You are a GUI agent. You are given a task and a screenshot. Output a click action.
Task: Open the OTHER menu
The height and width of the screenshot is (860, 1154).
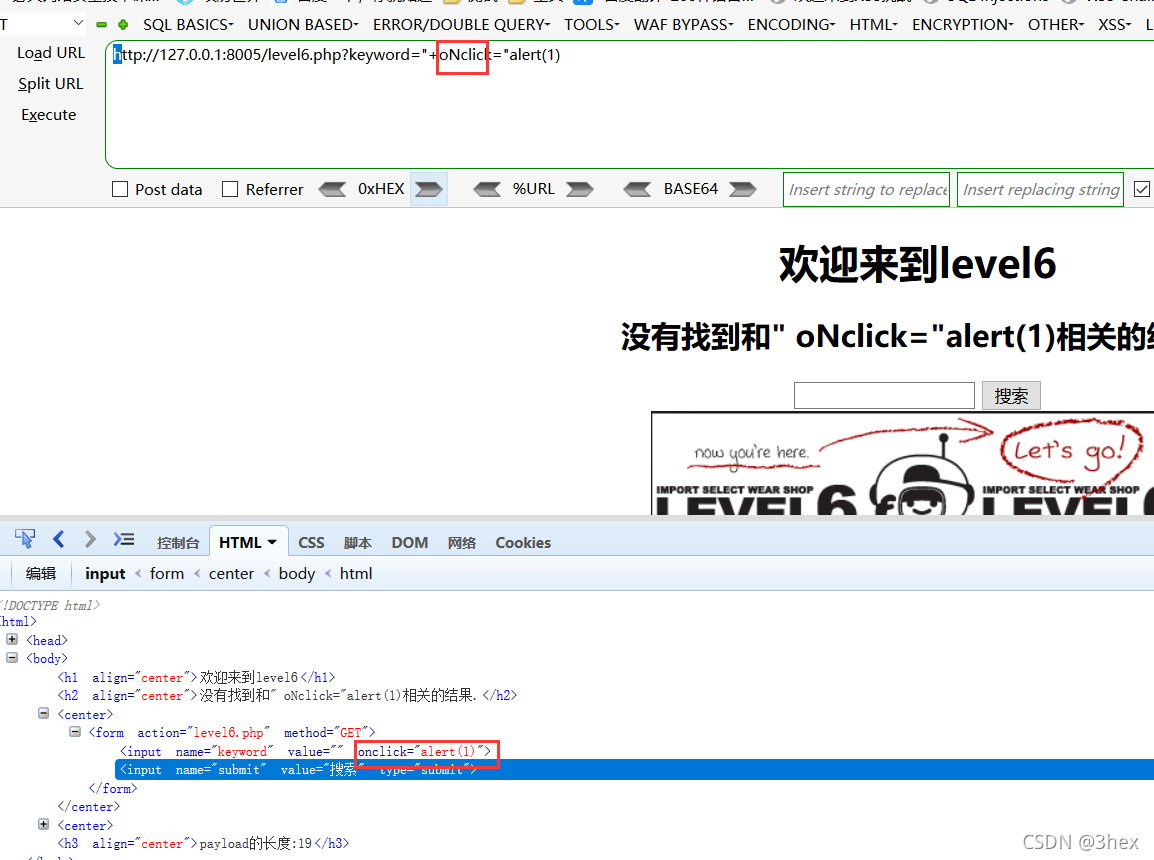(1056, 25)
